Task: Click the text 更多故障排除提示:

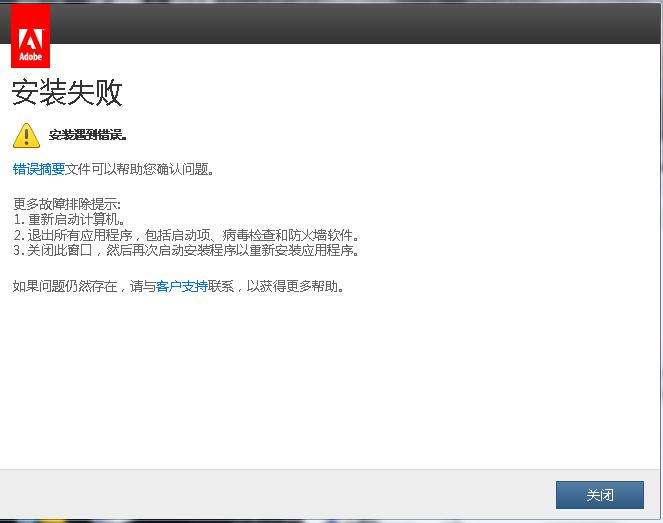Action: 67,204
